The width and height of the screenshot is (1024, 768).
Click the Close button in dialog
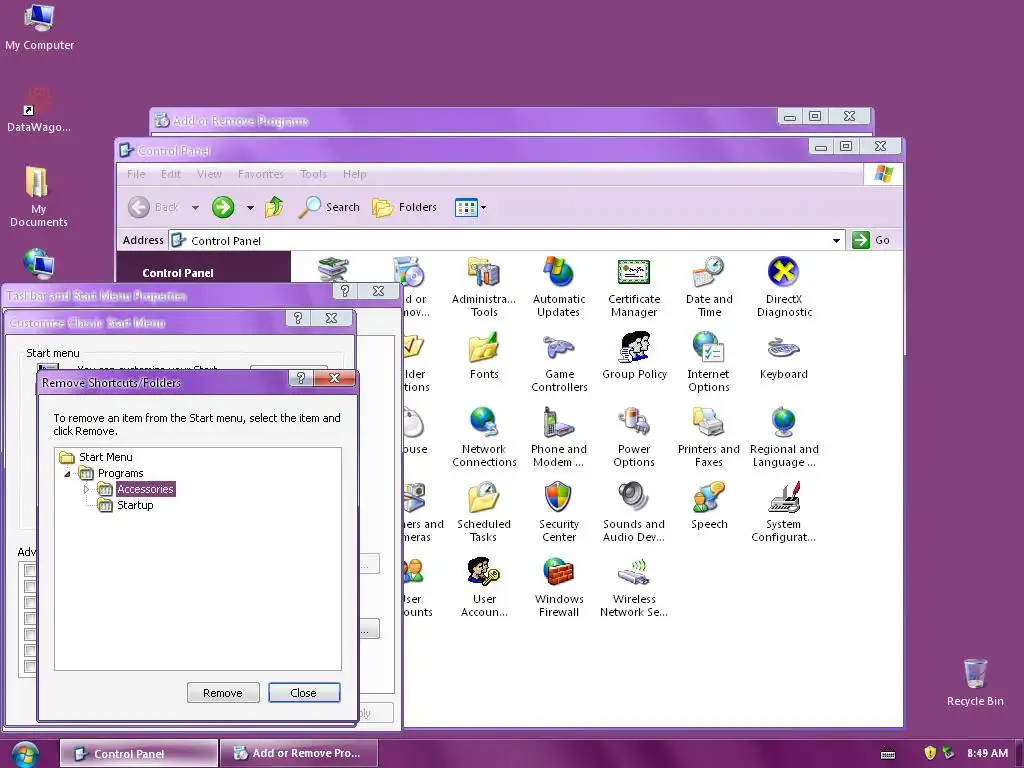tap(304, 693)
